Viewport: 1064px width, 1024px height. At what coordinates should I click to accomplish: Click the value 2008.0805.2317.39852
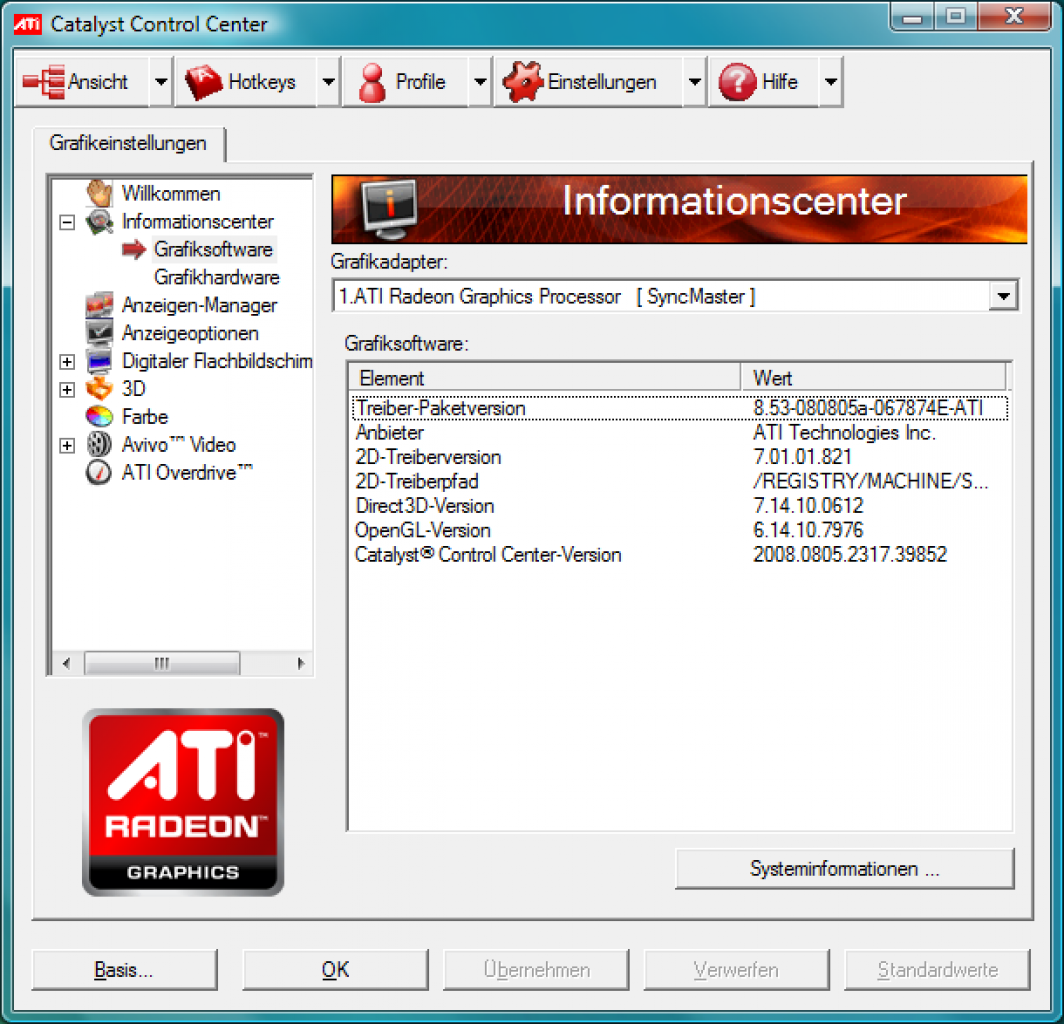850,554
